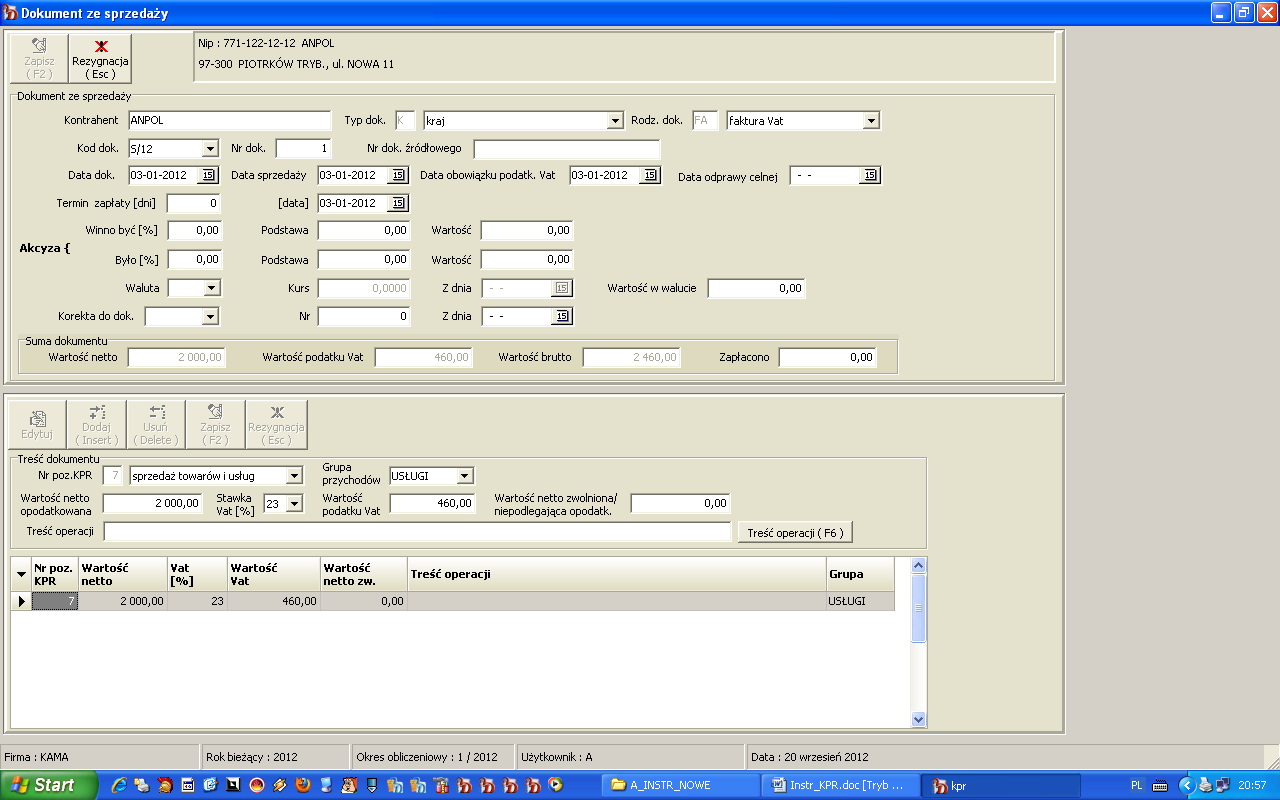
Task: Click the Było [%] field
Action: [194, 259]
